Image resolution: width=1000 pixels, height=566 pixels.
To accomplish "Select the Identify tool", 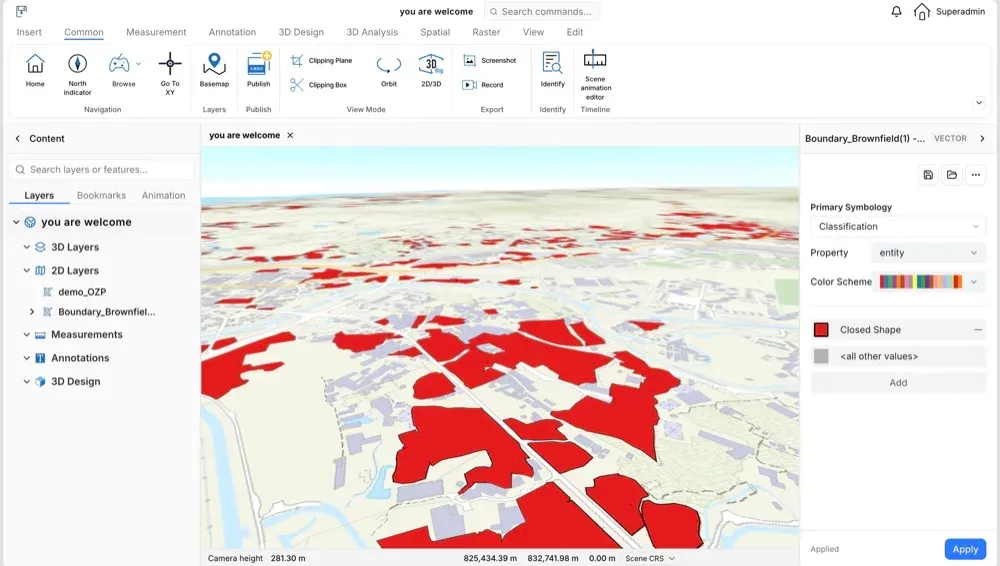I will pyautogui.click(x=552, y=63).
